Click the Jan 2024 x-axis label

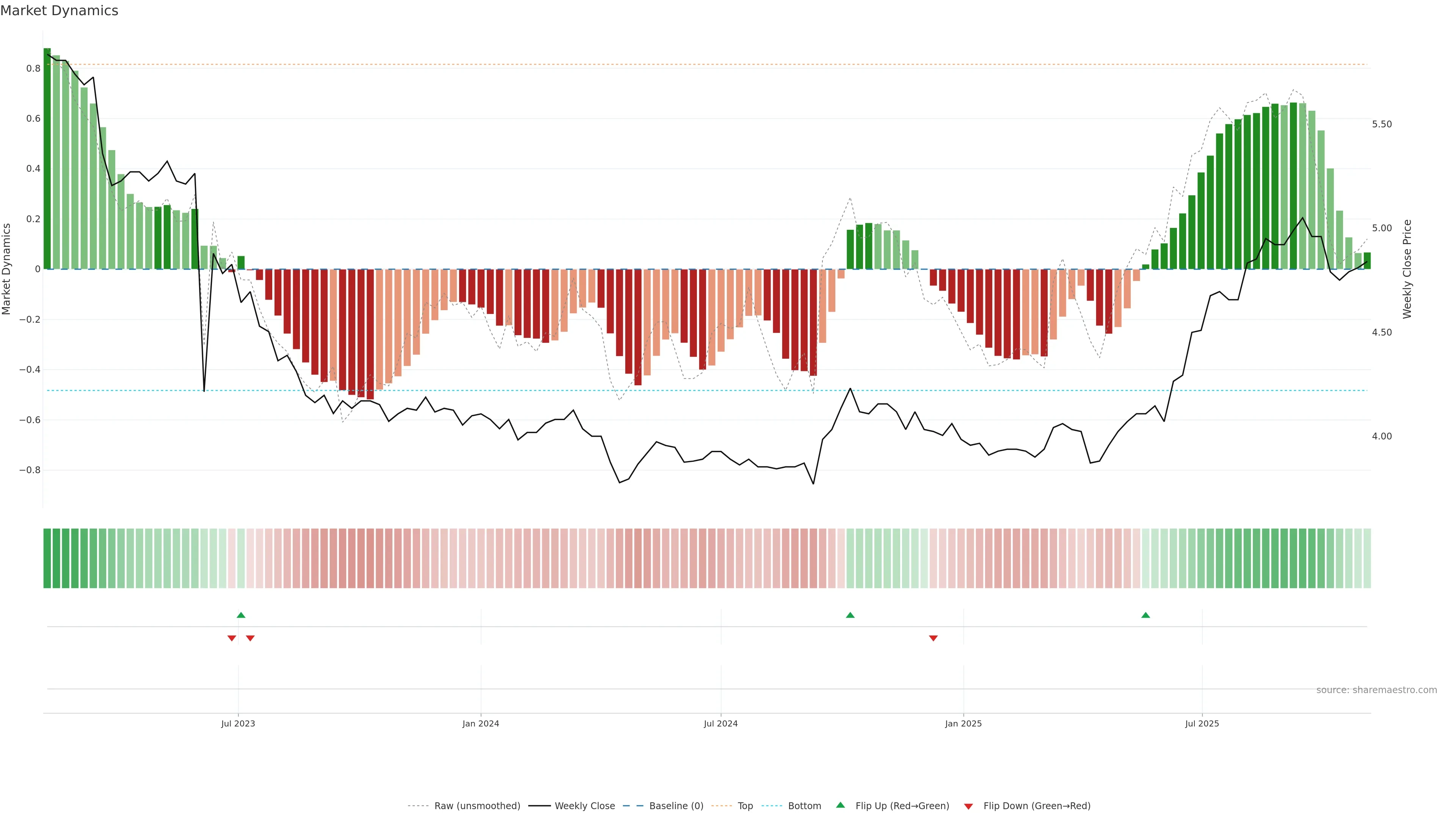tap(480, 723)
